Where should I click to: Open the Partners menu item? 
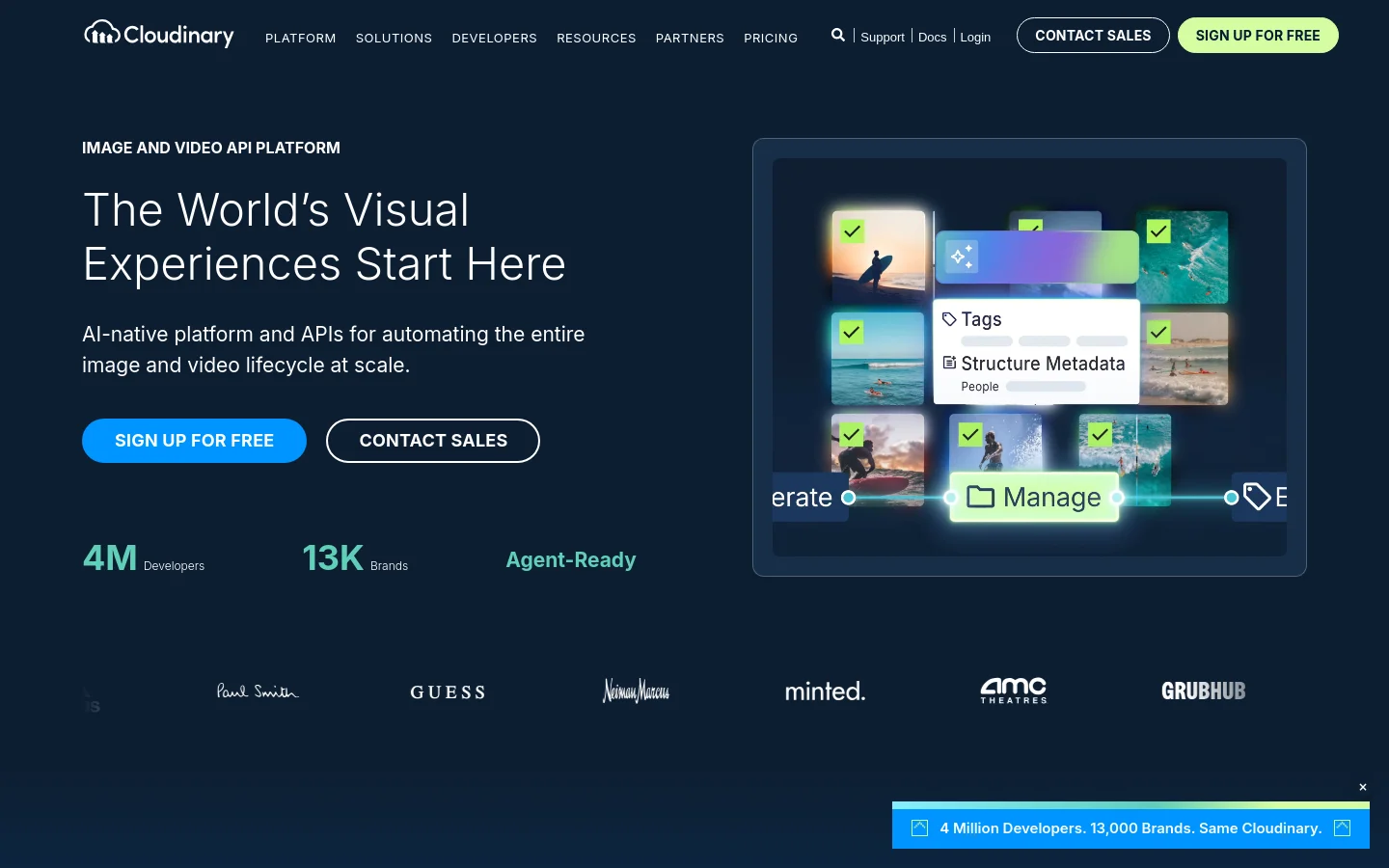[x=690, y=38]
